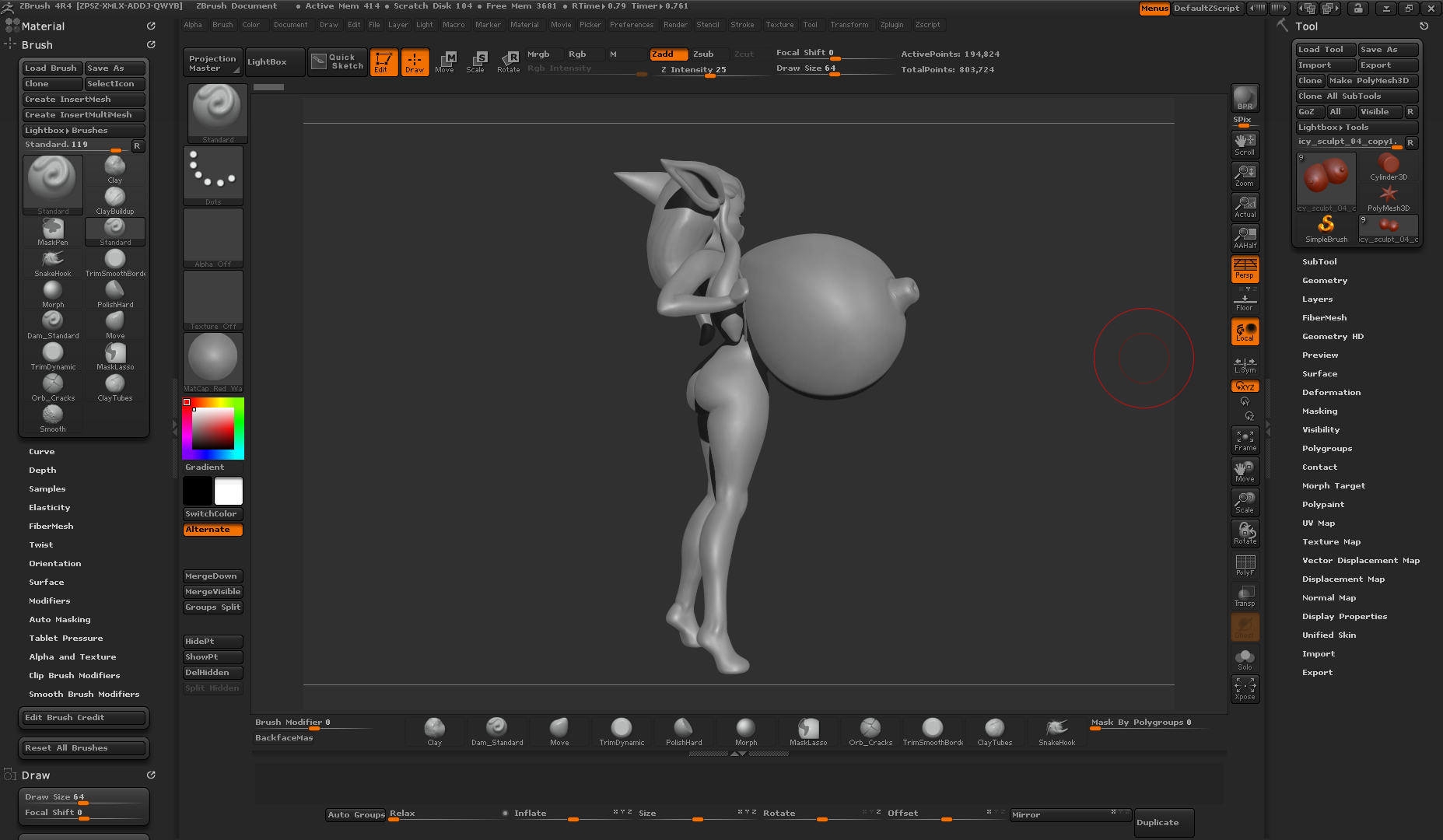Viewport: 1443px width, 840px height.
Task: Select the Rotate transform mode in top shelf
Action: [x=509, y=62]
